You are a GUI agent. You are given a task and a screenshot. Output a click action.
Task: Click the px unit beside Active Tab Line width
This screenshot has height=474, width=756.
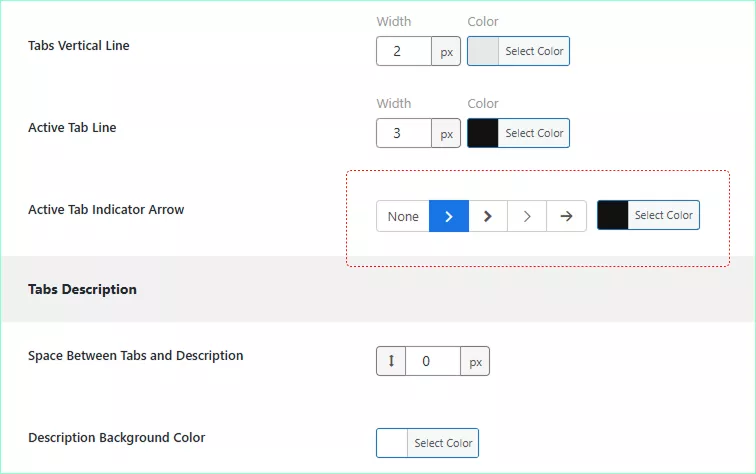click(446, 133)
